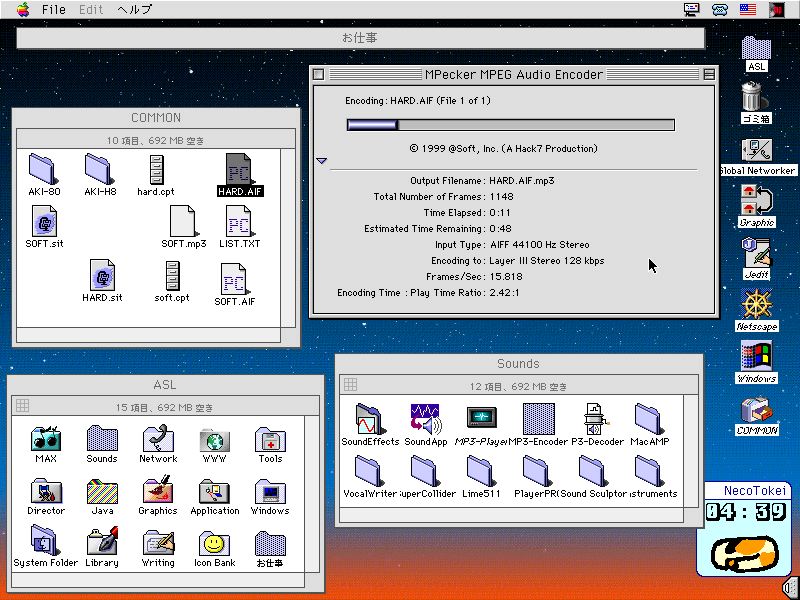Click the NecoToke1 clock display
This screenshot has height=600, width=800.
tap(745, 511)
